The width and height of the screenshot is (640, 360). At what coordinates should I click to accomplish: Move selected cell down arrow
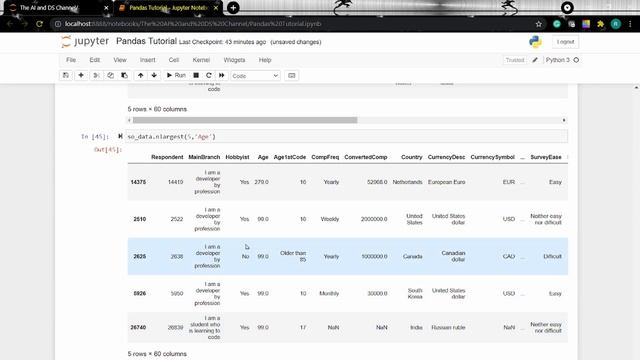[x=154, y=76]
